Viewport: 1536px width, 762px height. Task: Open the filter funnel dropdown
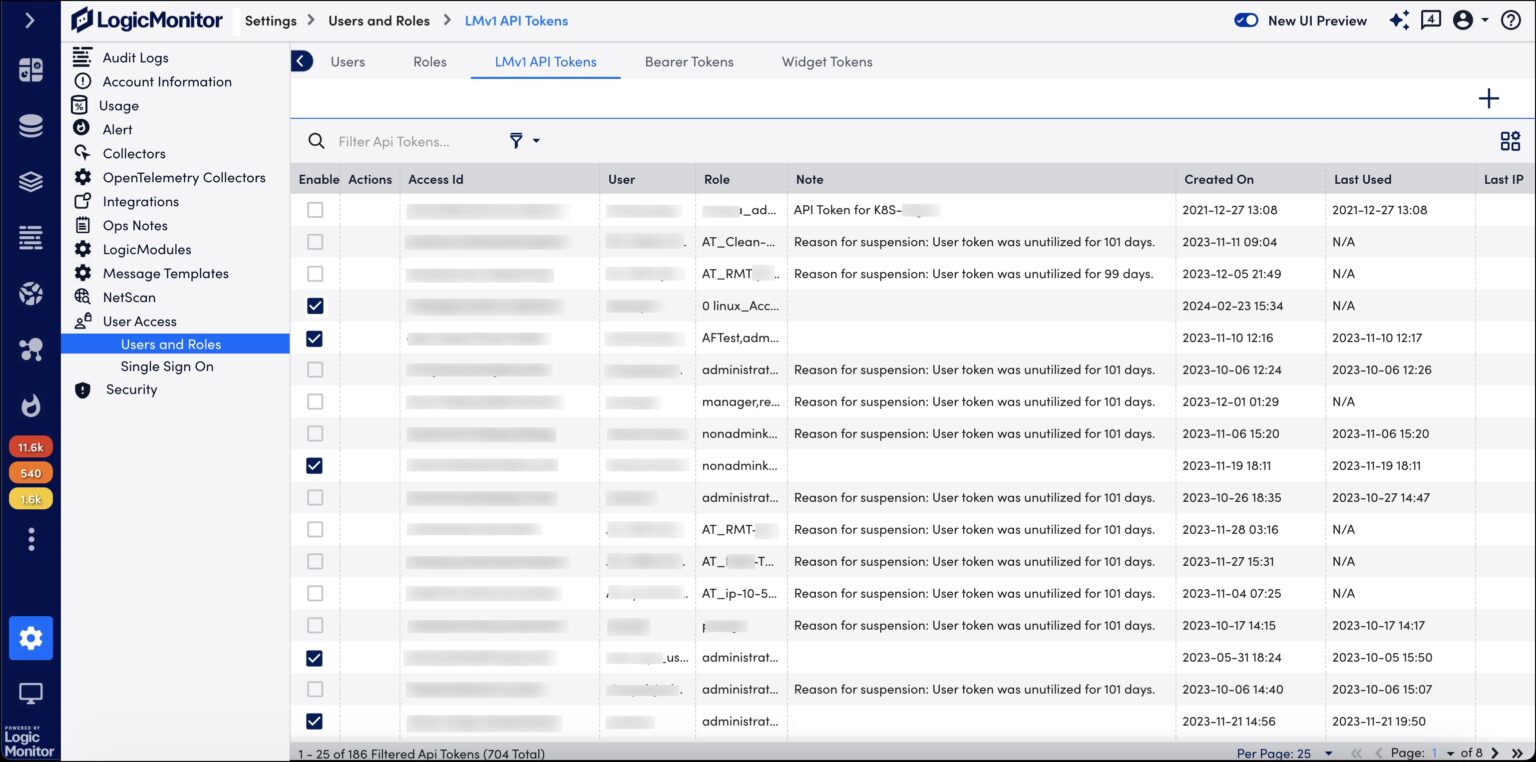[x=524, y=141]
